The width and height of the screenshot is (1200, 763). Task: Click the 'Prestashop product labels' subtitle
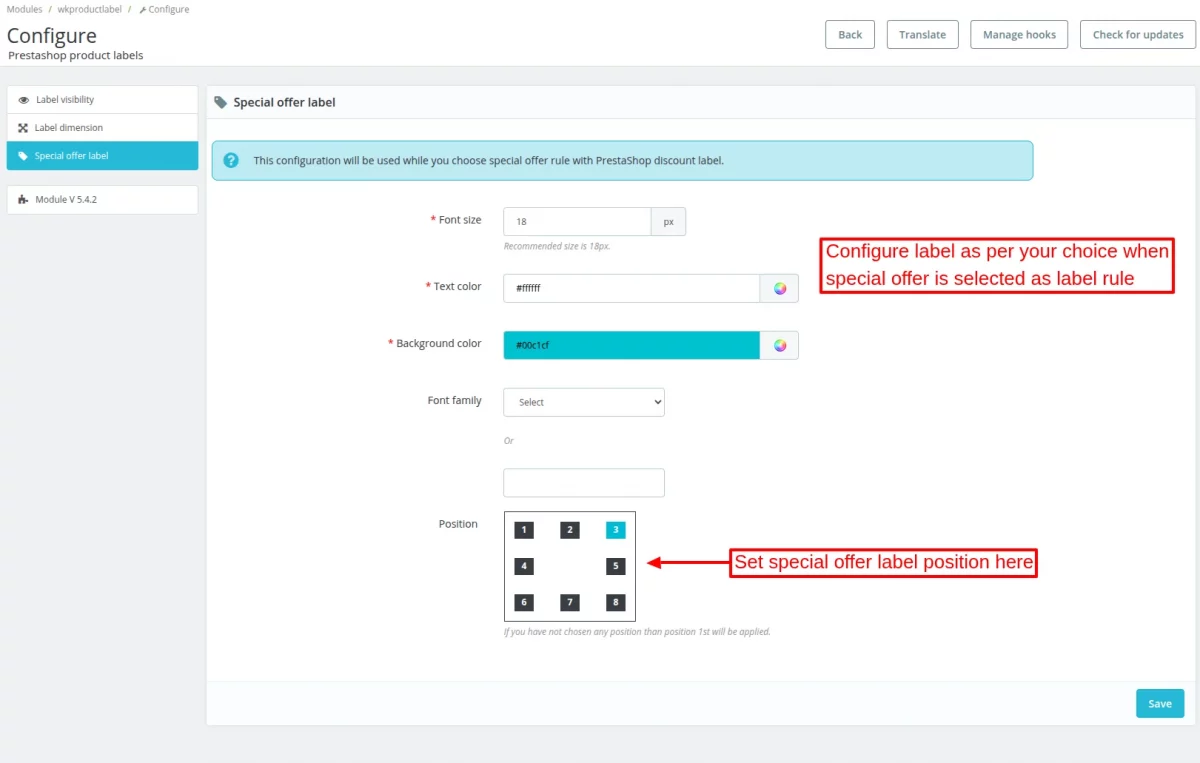tap(76, 56)
